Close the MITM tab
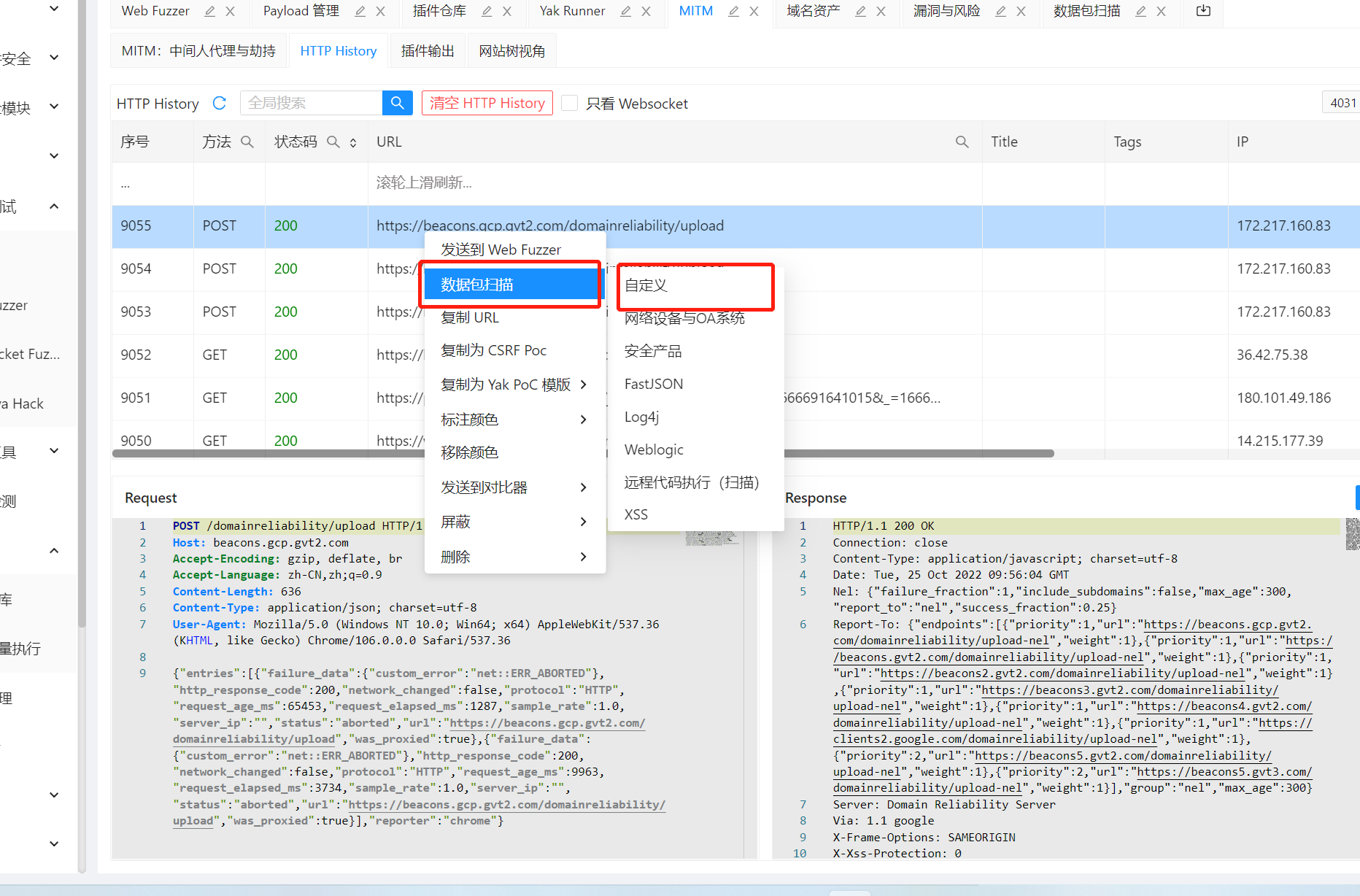This screenshot has width=1360, height=896. (x=754, y=12)
